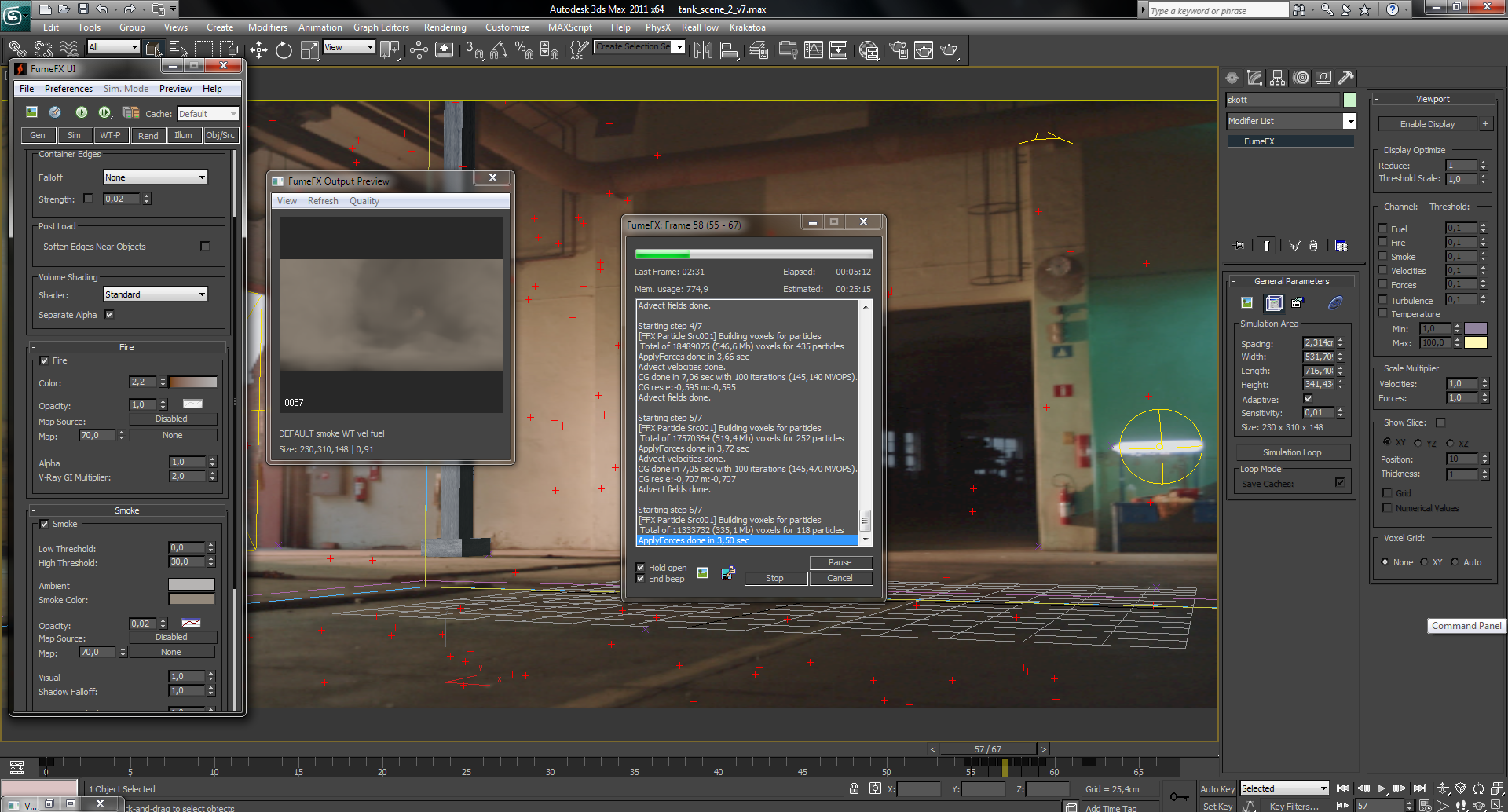The width and height of the screenshot is (1508, 812).
Task: Switch to the Obj/Src tab
Action: point(220,135)
